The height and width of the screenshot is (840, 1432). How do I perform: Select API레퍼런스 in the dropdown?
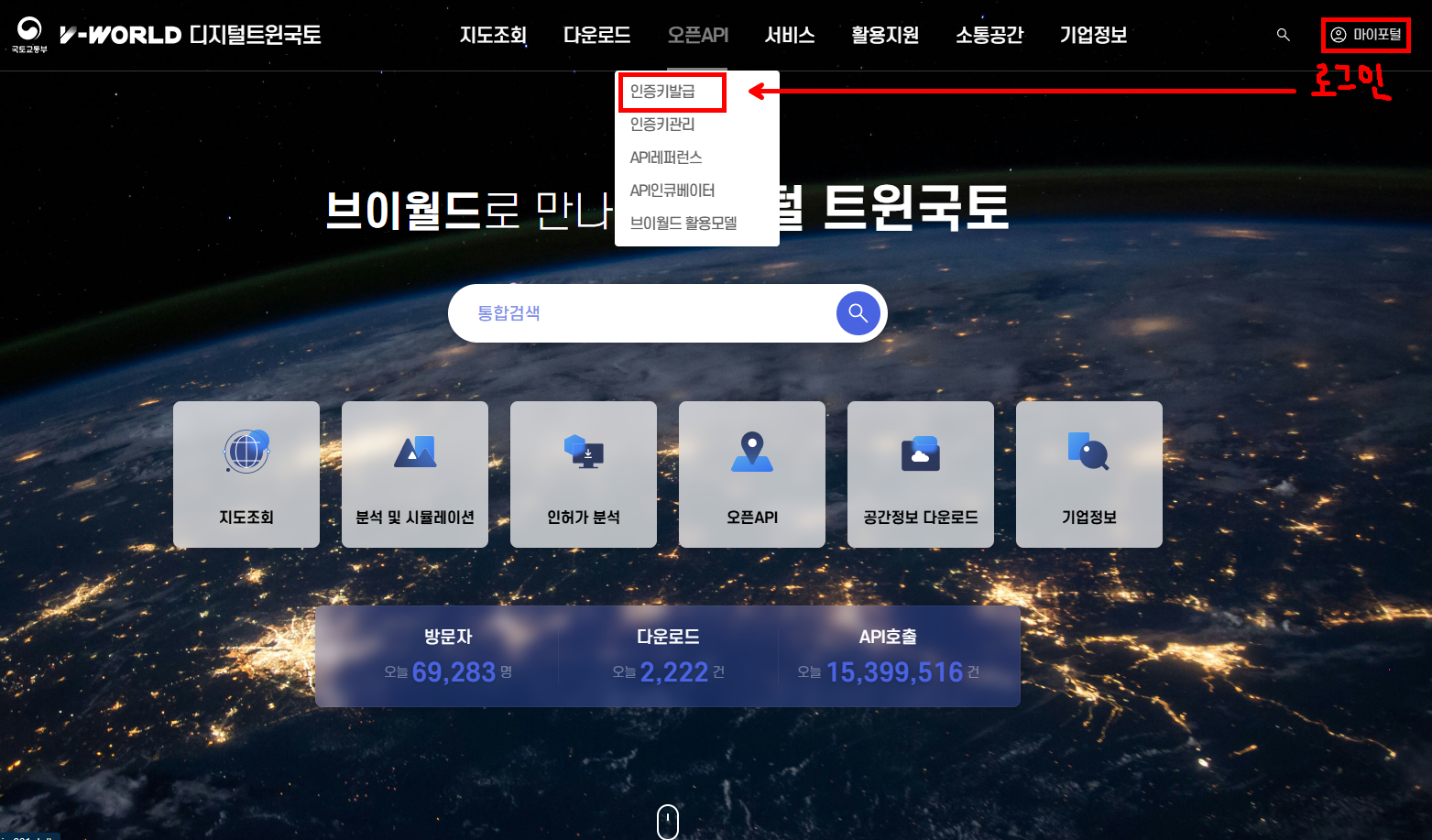coord(666,158)
